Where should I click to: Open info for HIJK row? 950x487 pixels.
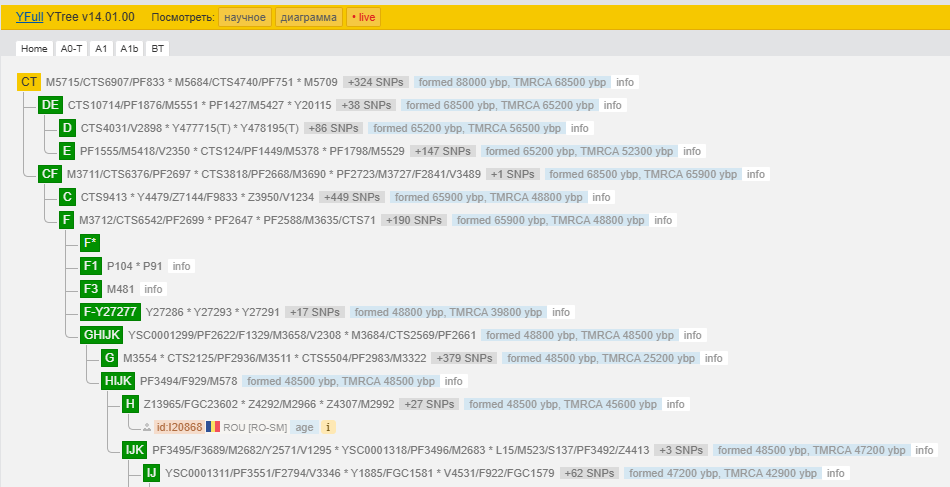[x=454, y=382]
